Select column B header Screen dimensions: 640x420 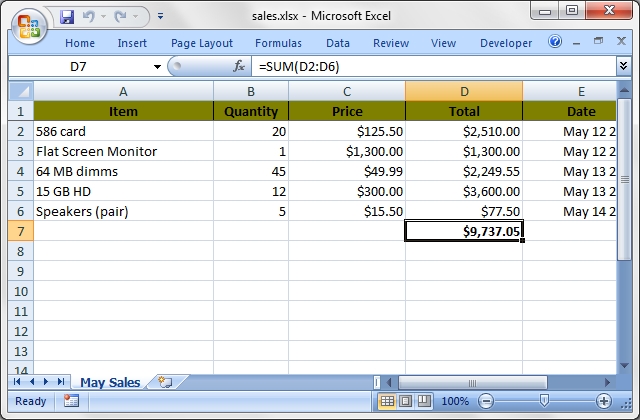pyautogui.click(x=251, y=91)
